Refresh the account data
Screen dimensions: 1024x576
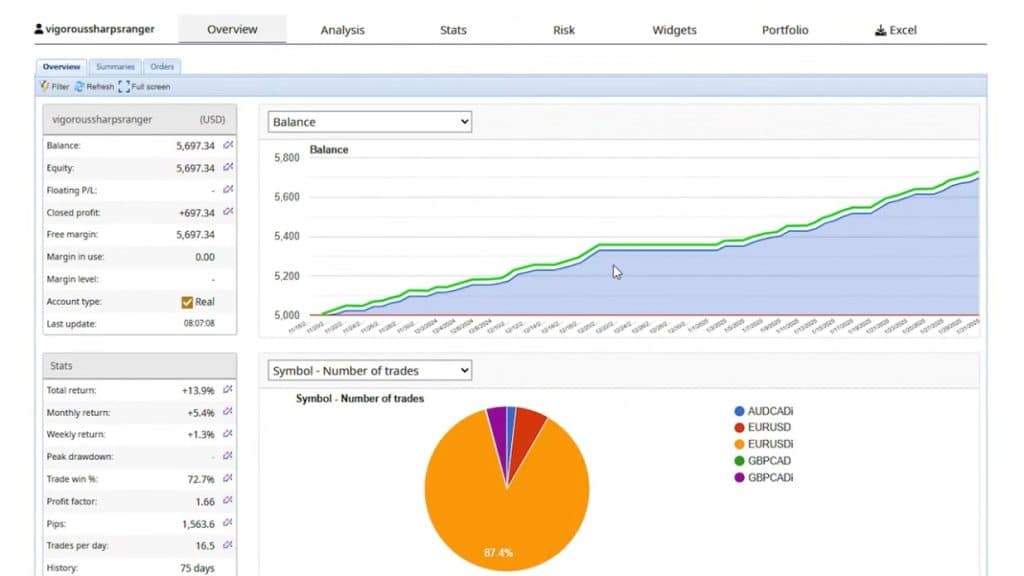tap(80, 87)
